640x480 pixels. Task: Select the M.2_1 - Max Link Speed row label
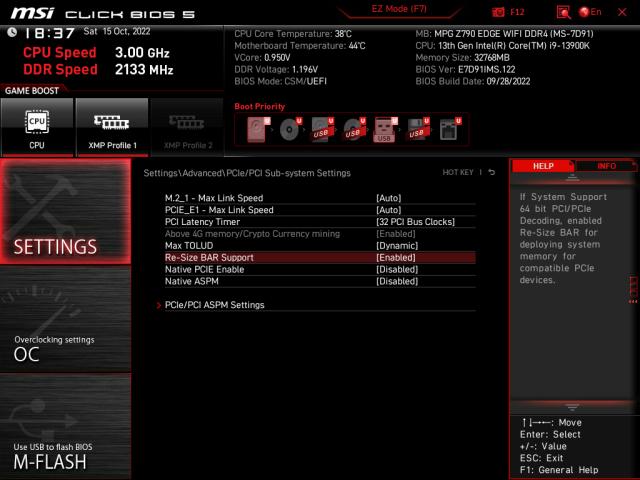pyautogui.click(x=214, y=198)
